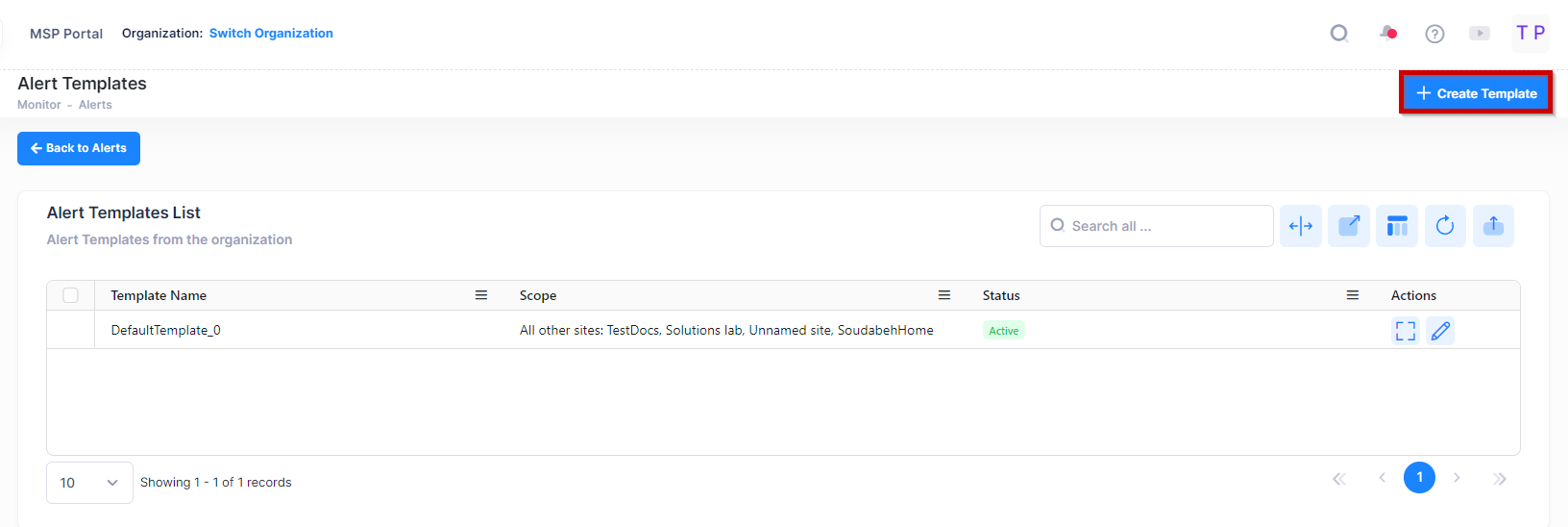Edit DefaultTemplate_0 with pencil icon
The height and width of the screenshot is (527, 1568).
click(1440, 331)
